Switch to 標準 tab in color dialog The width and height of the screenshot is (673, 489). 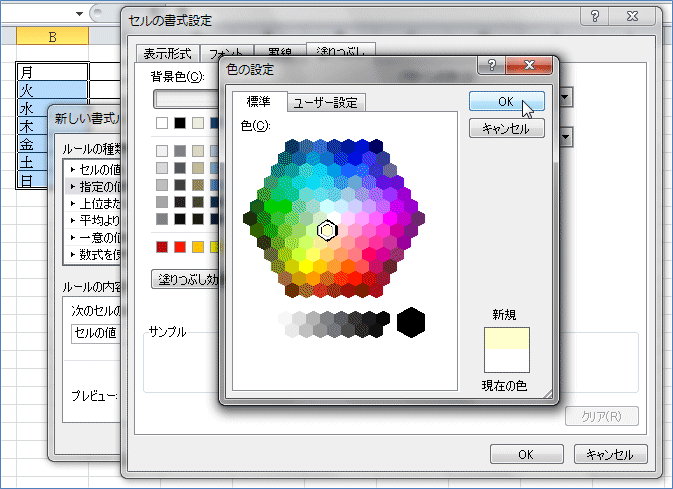(x=259, y=101)
